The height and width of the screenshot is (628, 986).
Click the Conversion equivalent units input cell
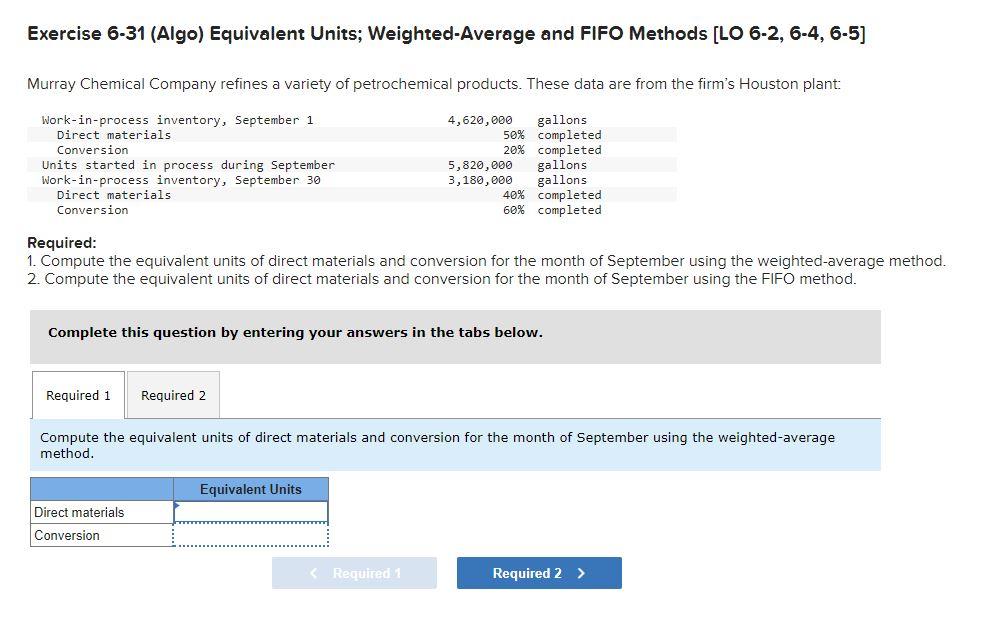click(251, 535)
